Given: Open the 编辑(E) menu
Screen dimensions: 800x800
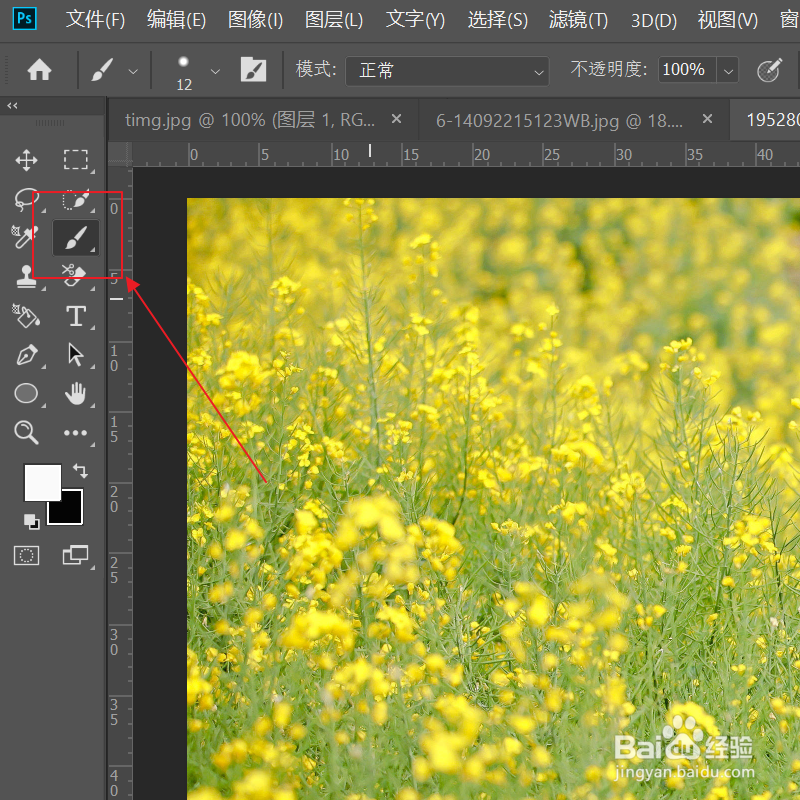Looking at the screenshot, I should (176, 20).
